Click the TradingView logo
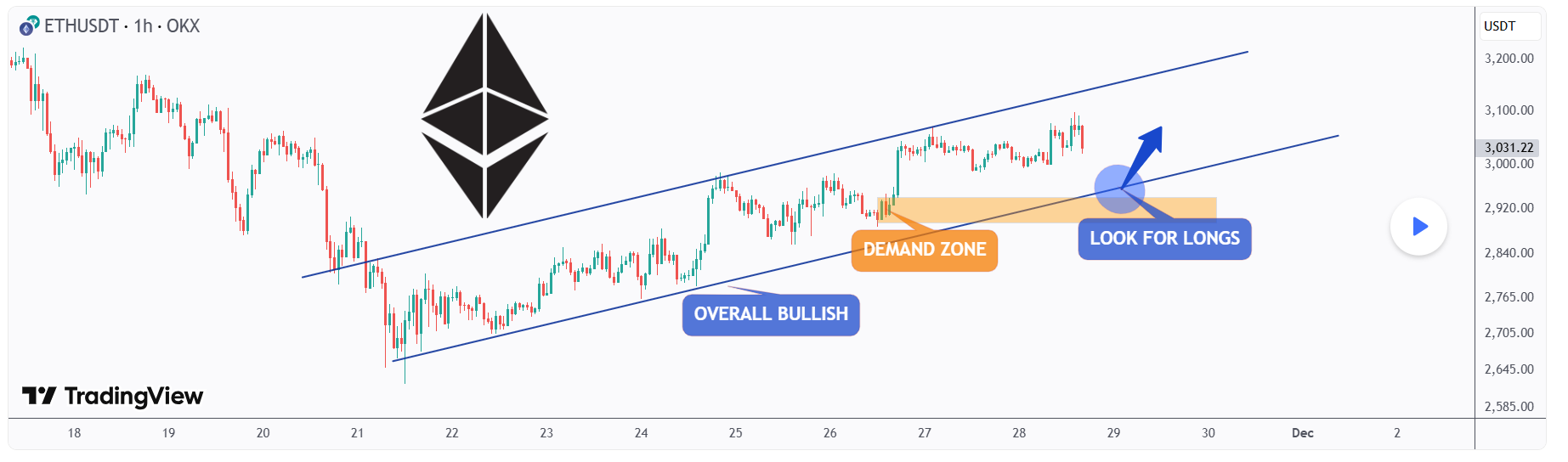Image resolution: width=1568 pixels, height=462 pixels. click(112, 397)
